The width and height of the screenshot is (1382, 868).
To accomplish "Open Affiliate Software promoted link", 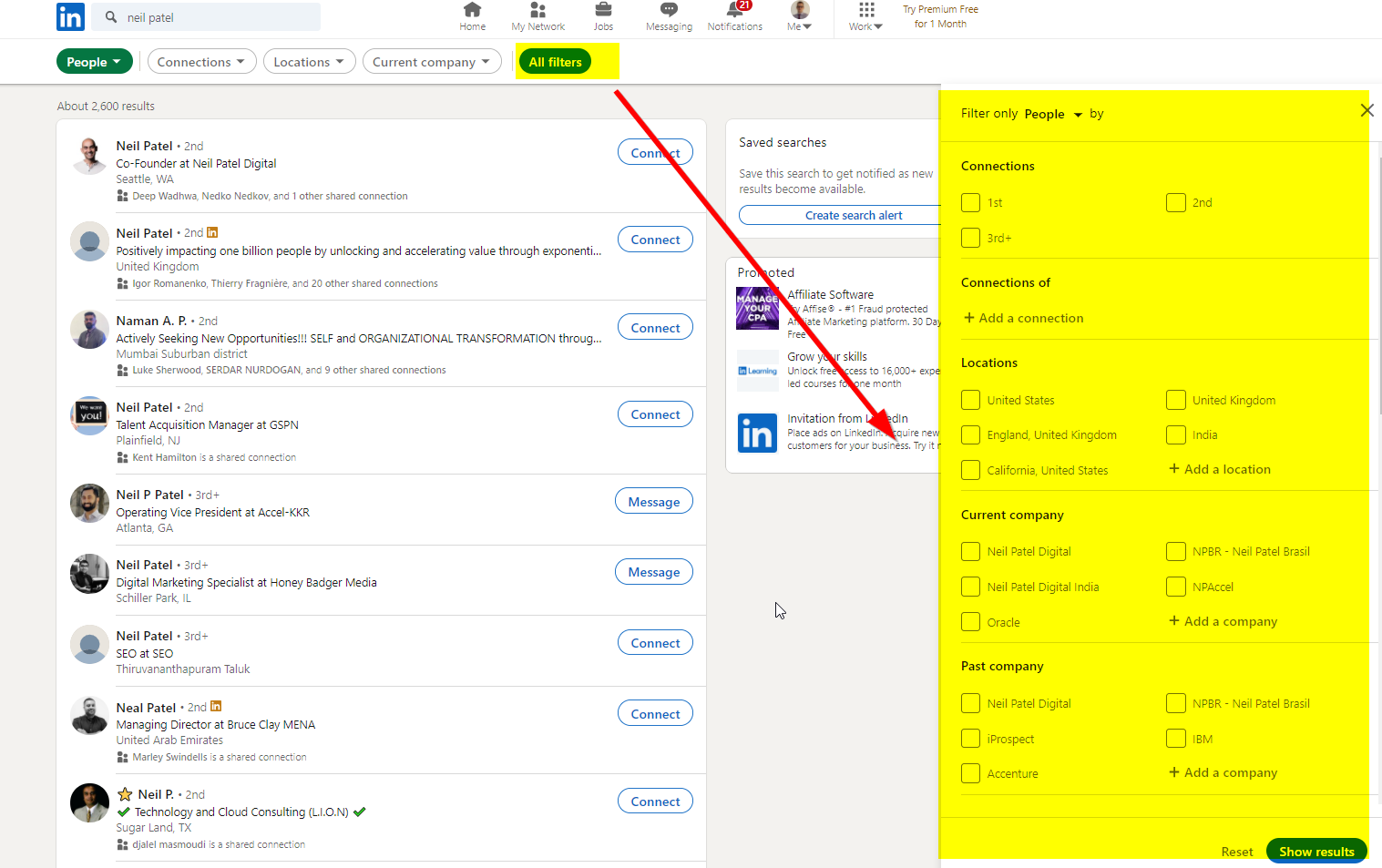I will tap(830, 294).
